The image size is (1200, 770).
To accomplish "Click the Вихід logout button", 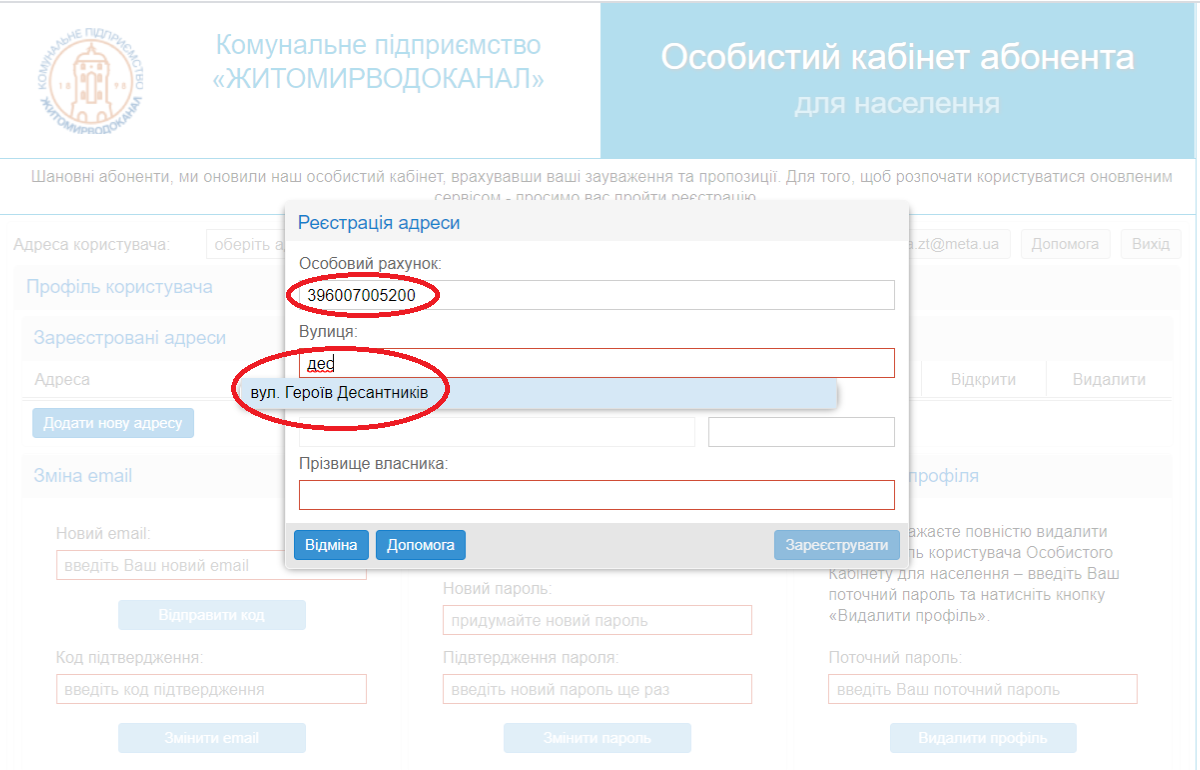I will [x=1150, y=244].
